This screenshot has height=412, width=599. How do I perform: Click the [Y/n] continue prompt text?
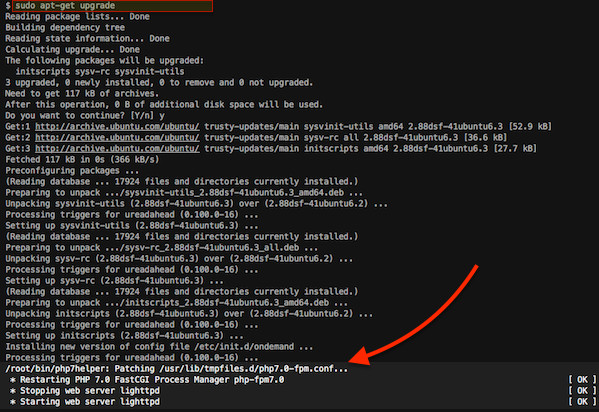[142, 116]
